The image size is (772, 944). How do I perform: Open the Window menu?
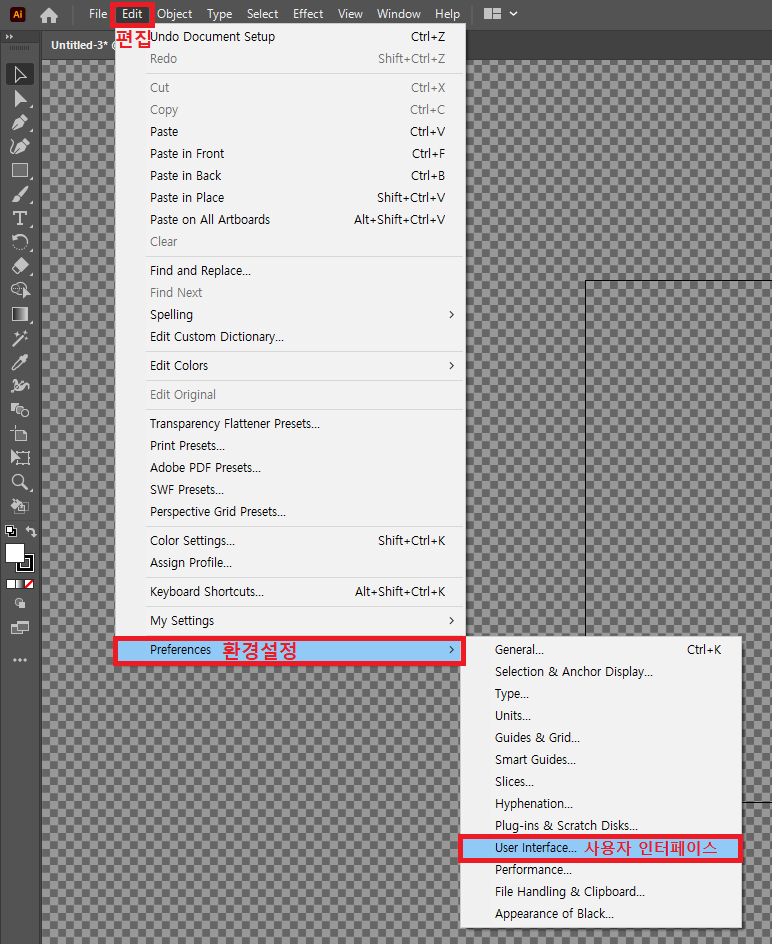point(399,14)
